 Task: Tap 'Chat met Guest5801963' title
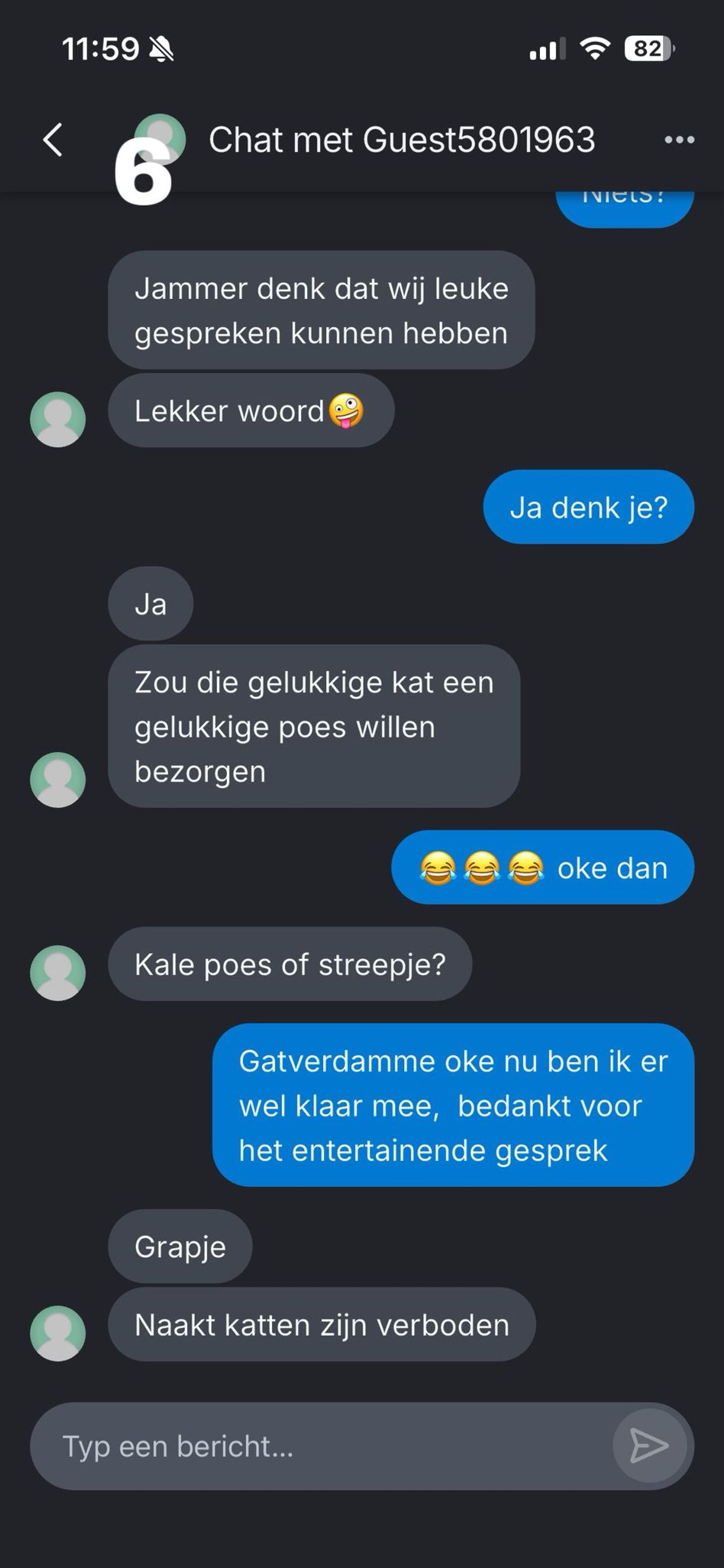point(402,140)
